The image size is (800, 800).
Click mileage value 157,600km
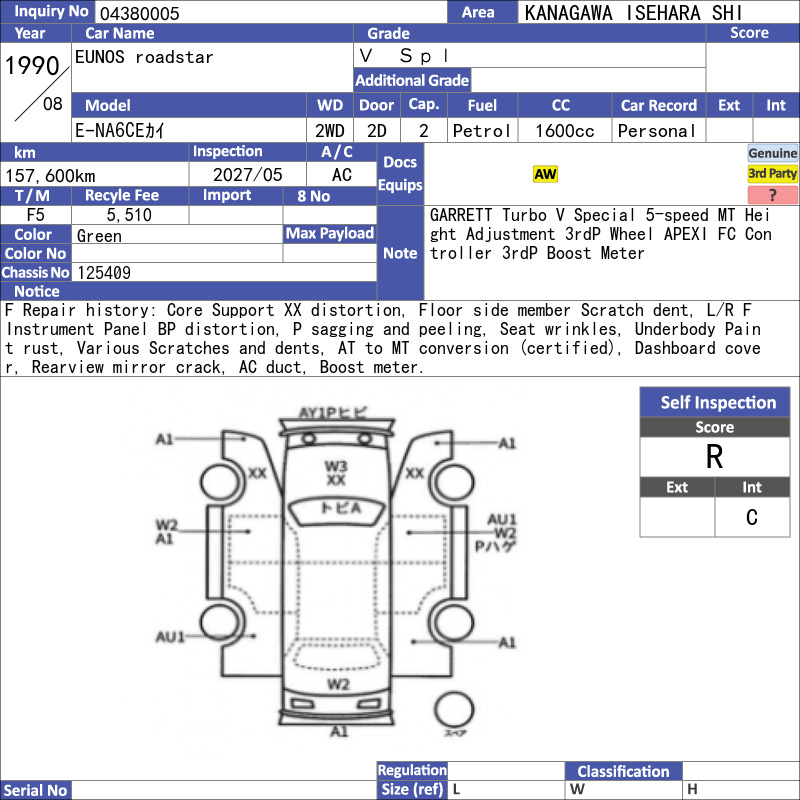(50, 176)
